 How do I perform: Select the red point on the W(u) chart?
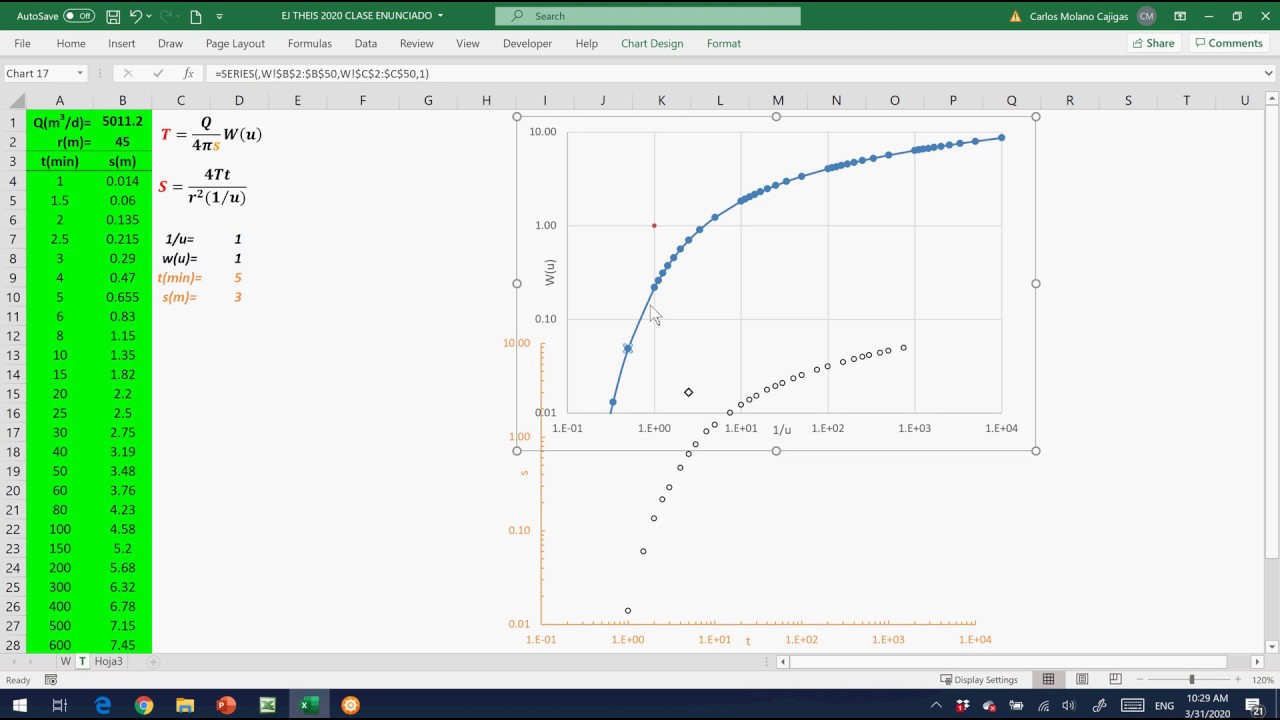pyautogui.click(x=654, y=226)
